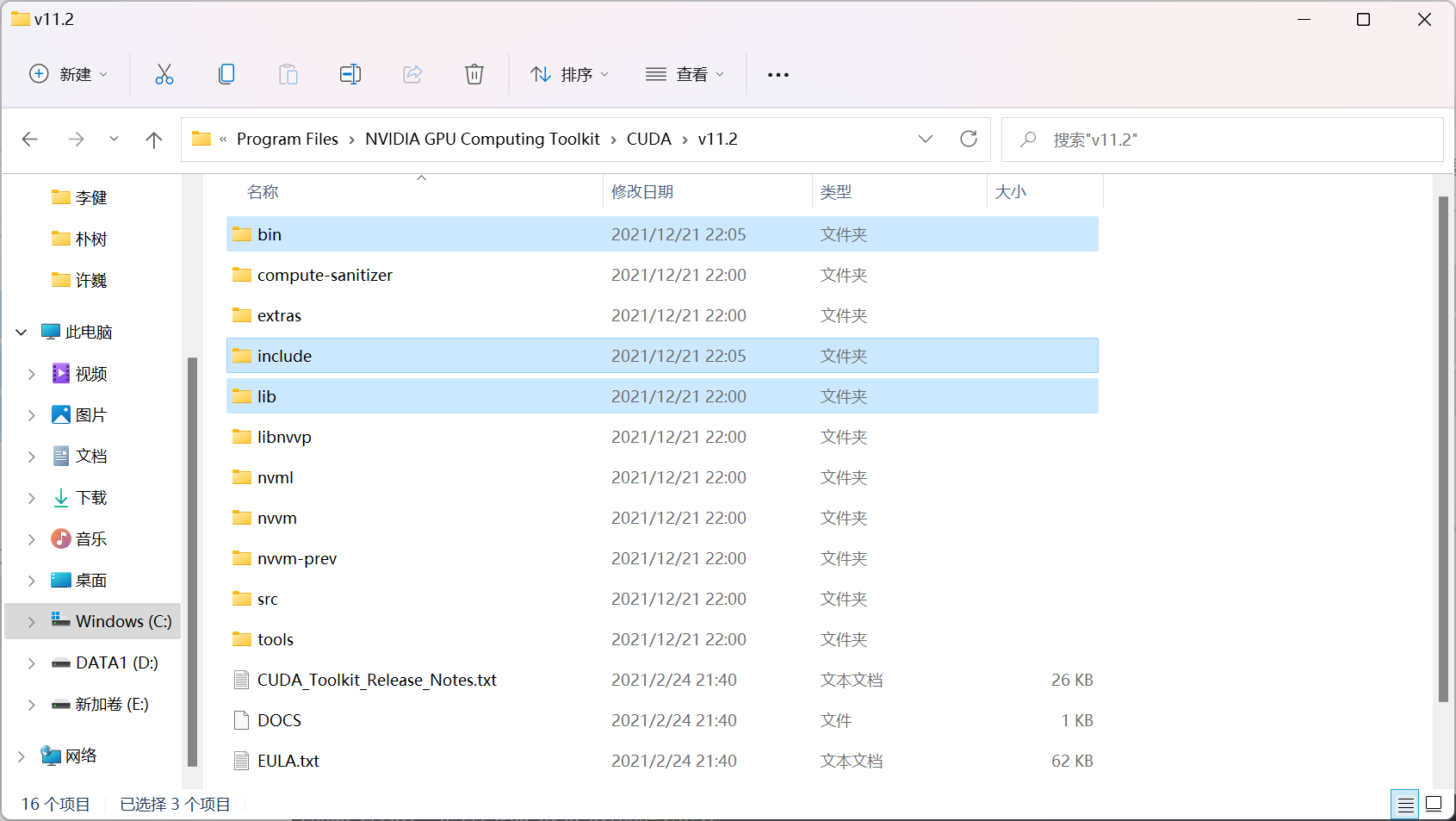This screenshot has height=821, width=1456.
Task: Open the three-dot more options menu
Action: click(778, 75)
